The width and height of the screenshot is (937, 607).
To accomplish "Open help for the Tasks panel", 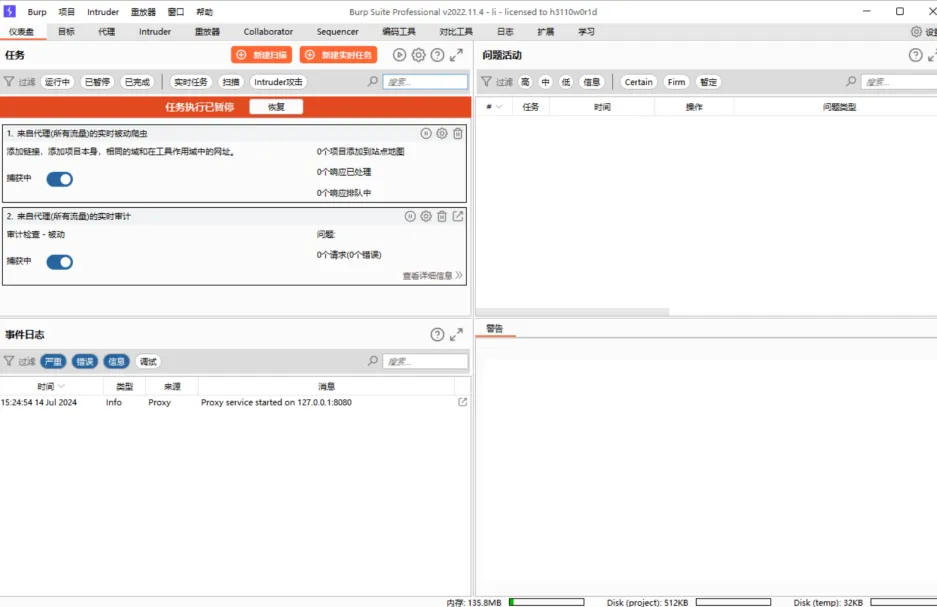I will (437, 55).
